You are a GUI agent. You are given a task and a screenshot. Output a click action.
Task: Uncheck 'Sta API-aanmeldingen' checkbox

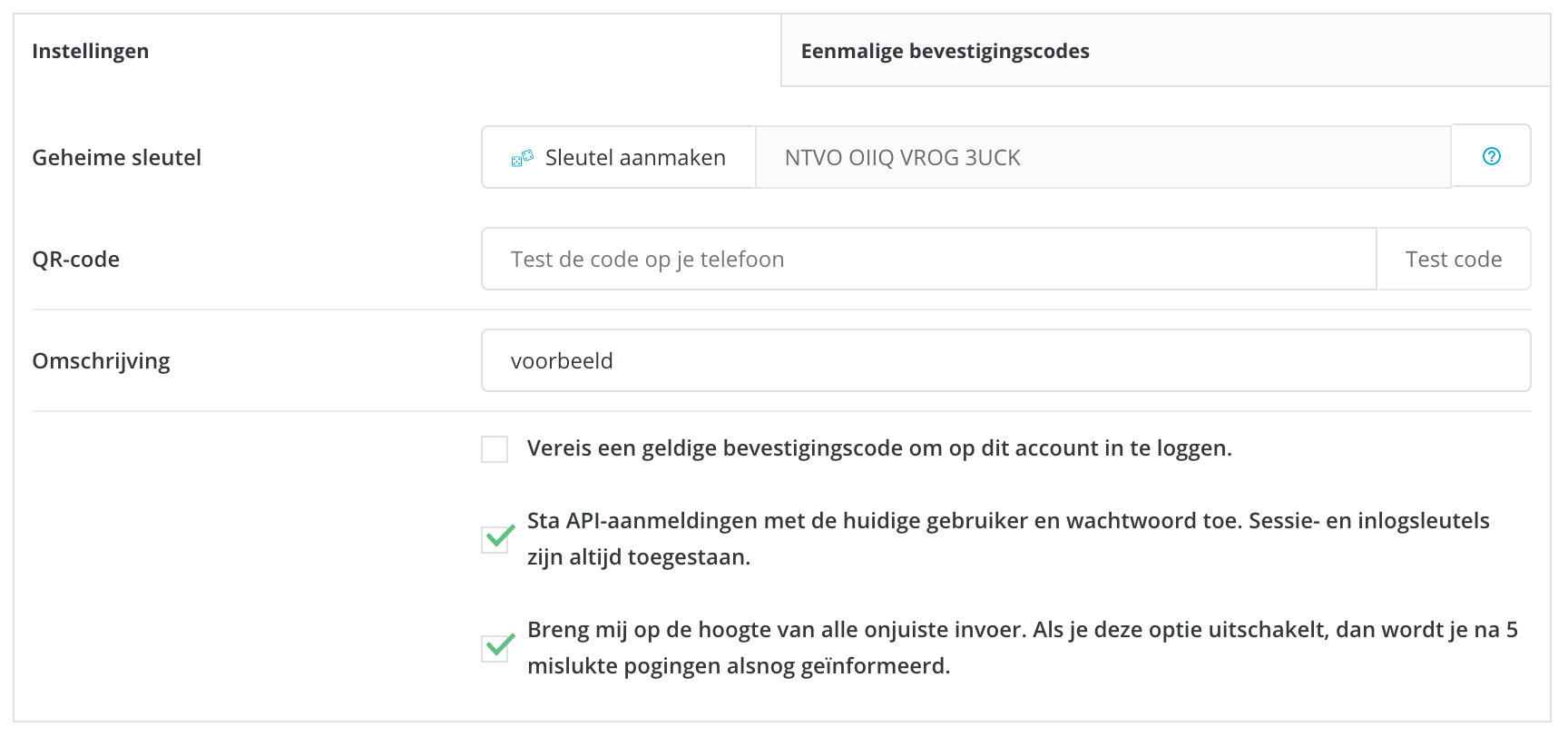click(x=495, y=539)
